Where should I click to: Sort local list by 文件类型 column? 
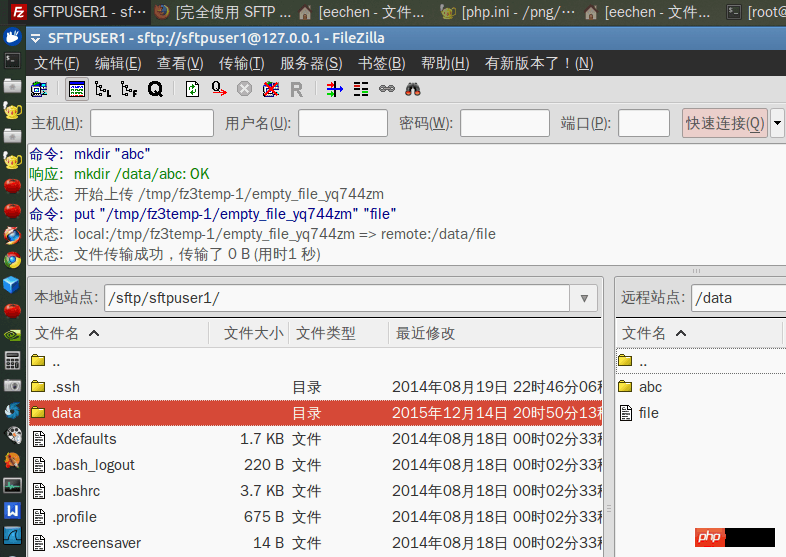pos(339,333)
